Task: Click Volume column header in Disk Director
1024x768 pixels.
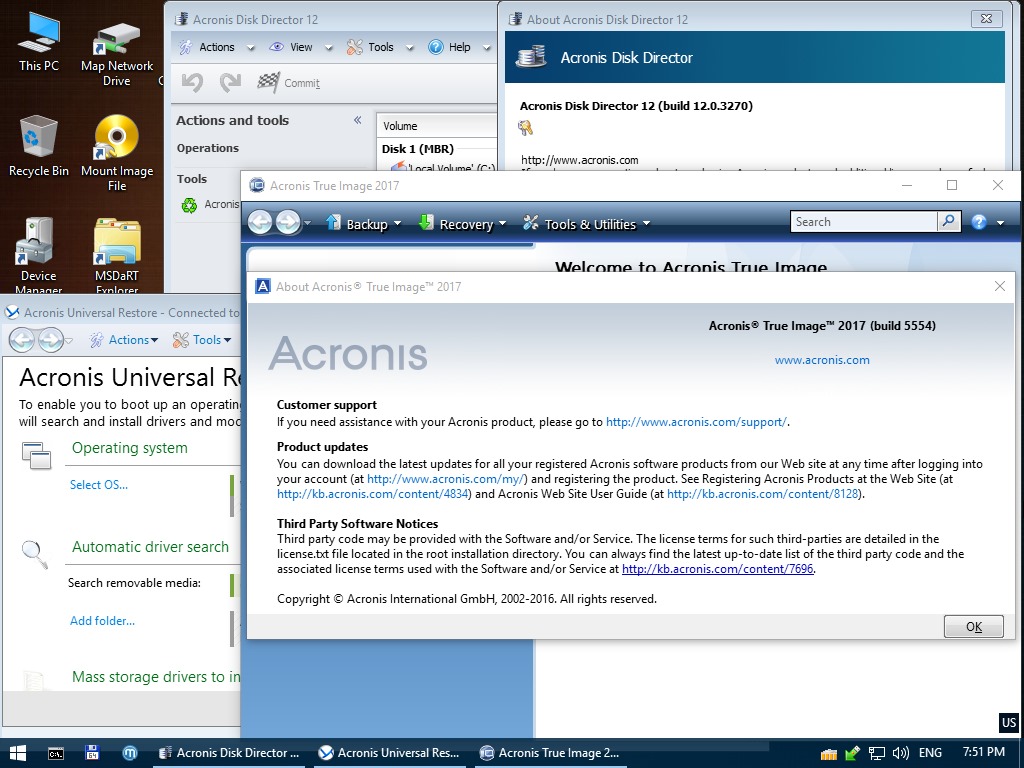Action: click(x=436, y=126)
